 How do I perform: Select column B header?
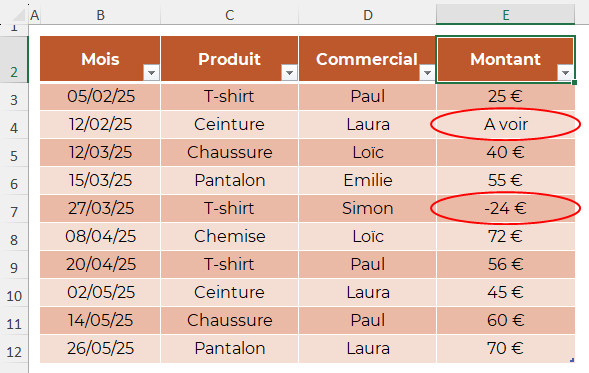click(x=100, y=15)
